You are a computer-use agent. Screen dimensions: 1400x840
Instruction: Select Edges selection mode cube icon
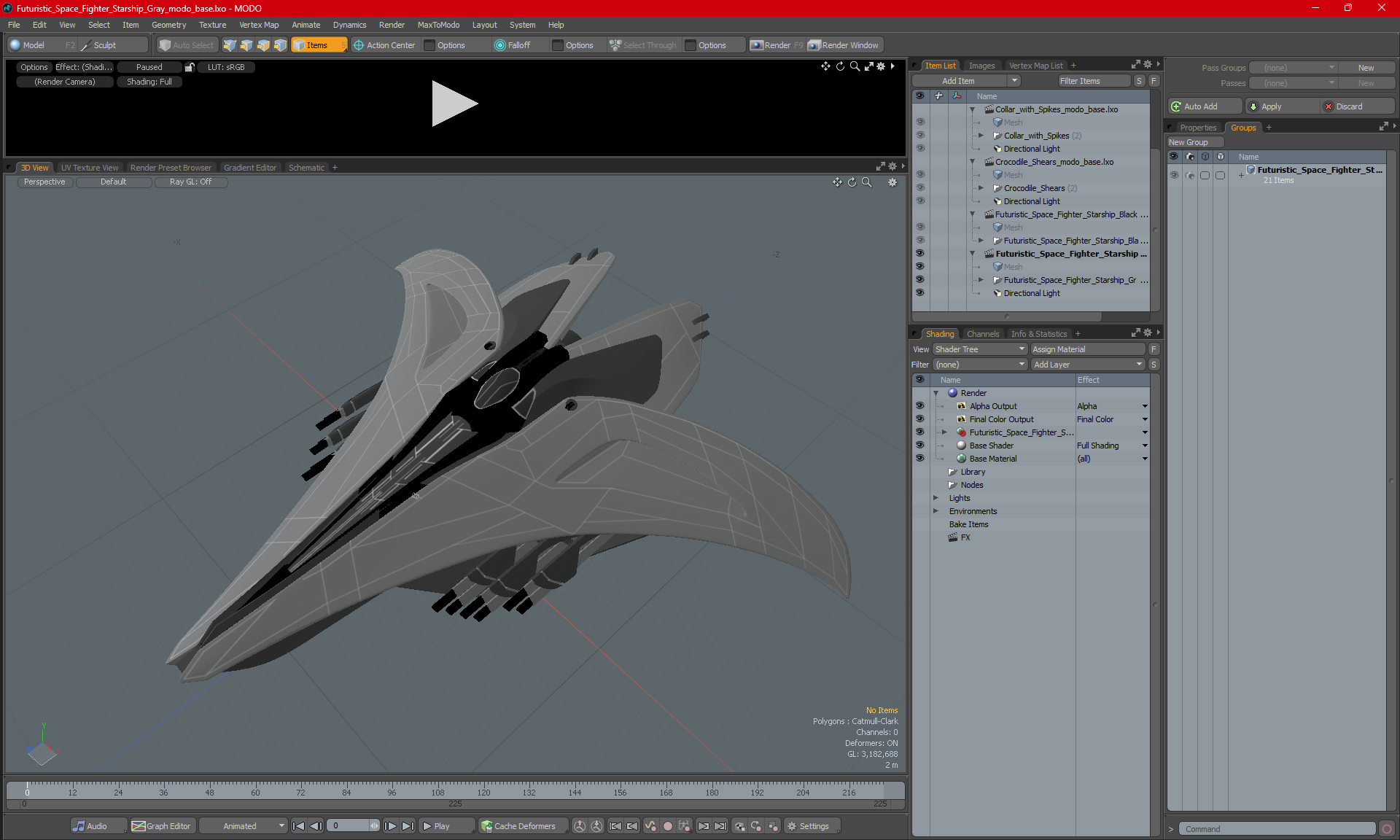pos(246,45)
